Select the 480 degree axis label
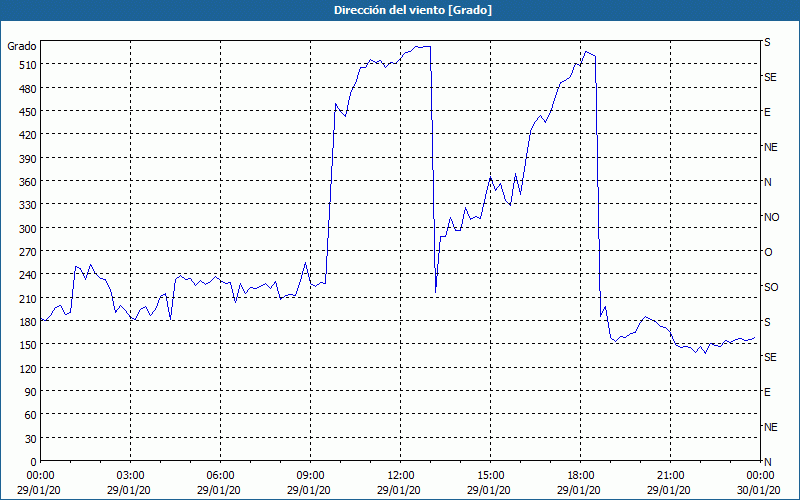Image resolution: width=800 pixels, height=500 pixels. click(x=28, y=89)
